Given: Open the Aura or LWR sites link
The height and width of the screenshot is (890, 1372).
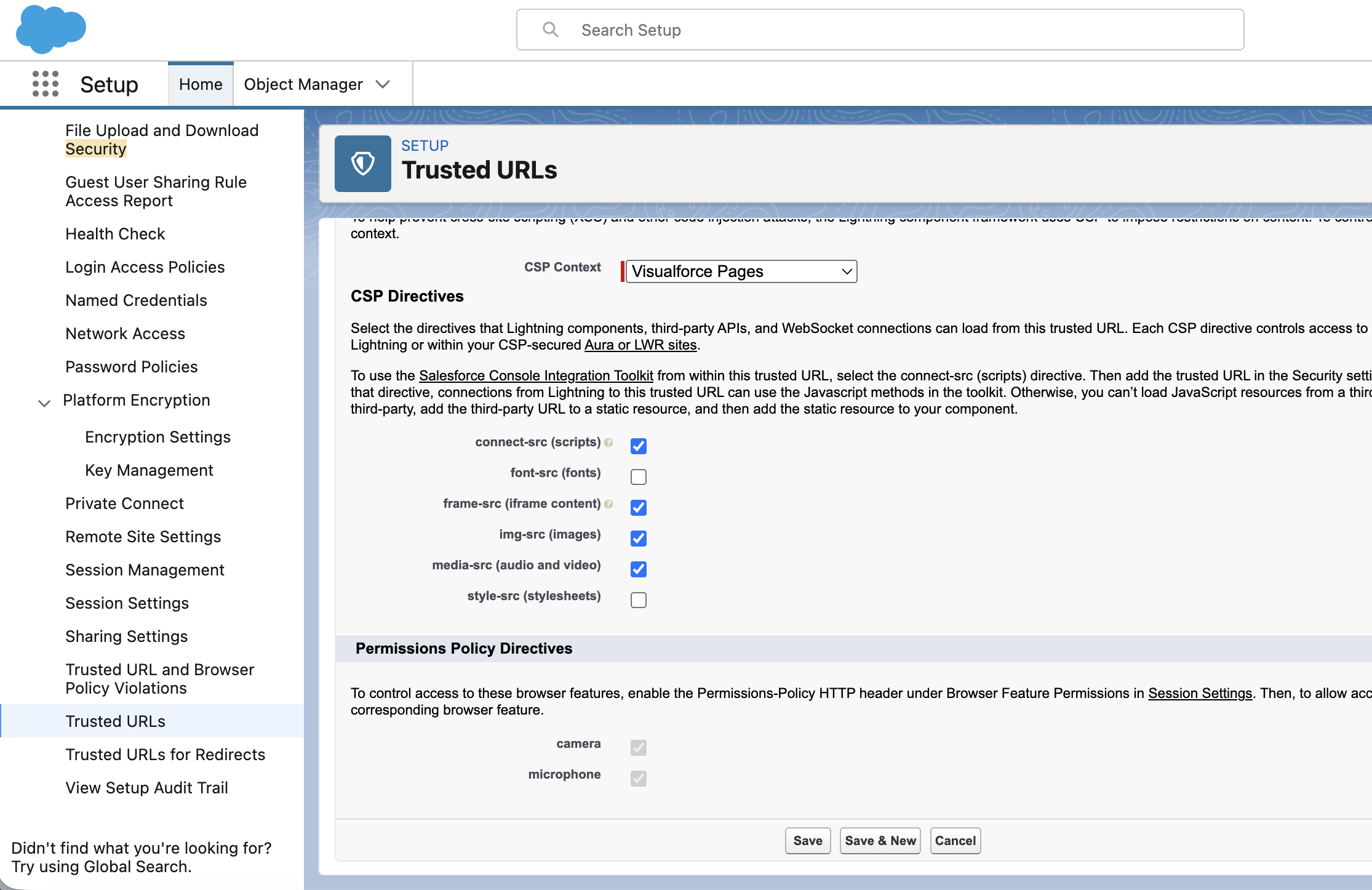Looking at the screenshot, I should coord(640,345).
